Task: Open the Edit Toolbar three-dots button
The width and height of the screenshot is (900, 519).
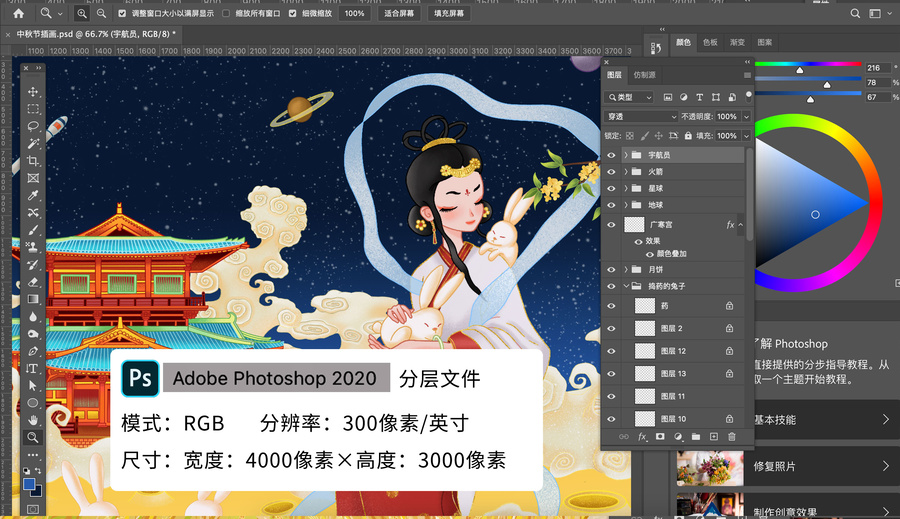Action: 33,455
